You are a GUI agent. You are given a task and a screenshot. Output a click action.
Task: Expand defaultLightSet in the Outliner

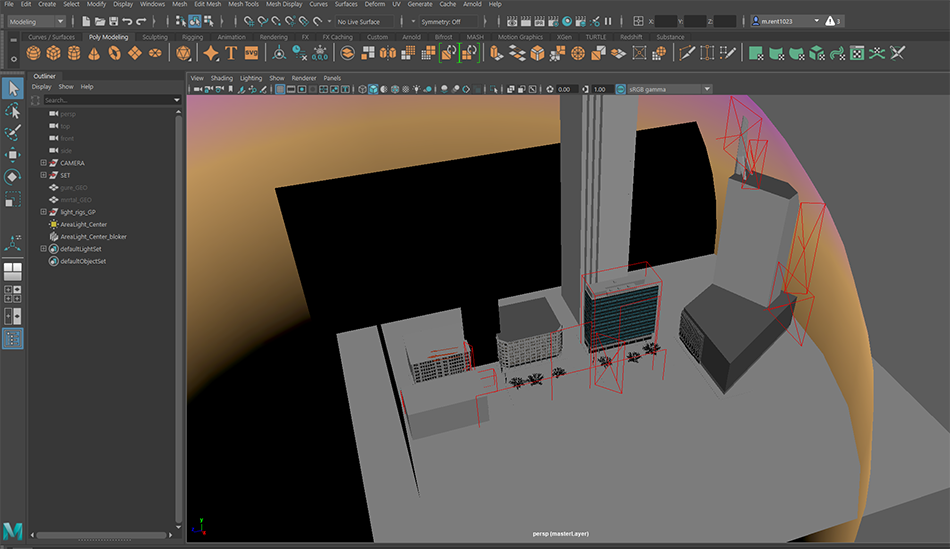(43, 249)
